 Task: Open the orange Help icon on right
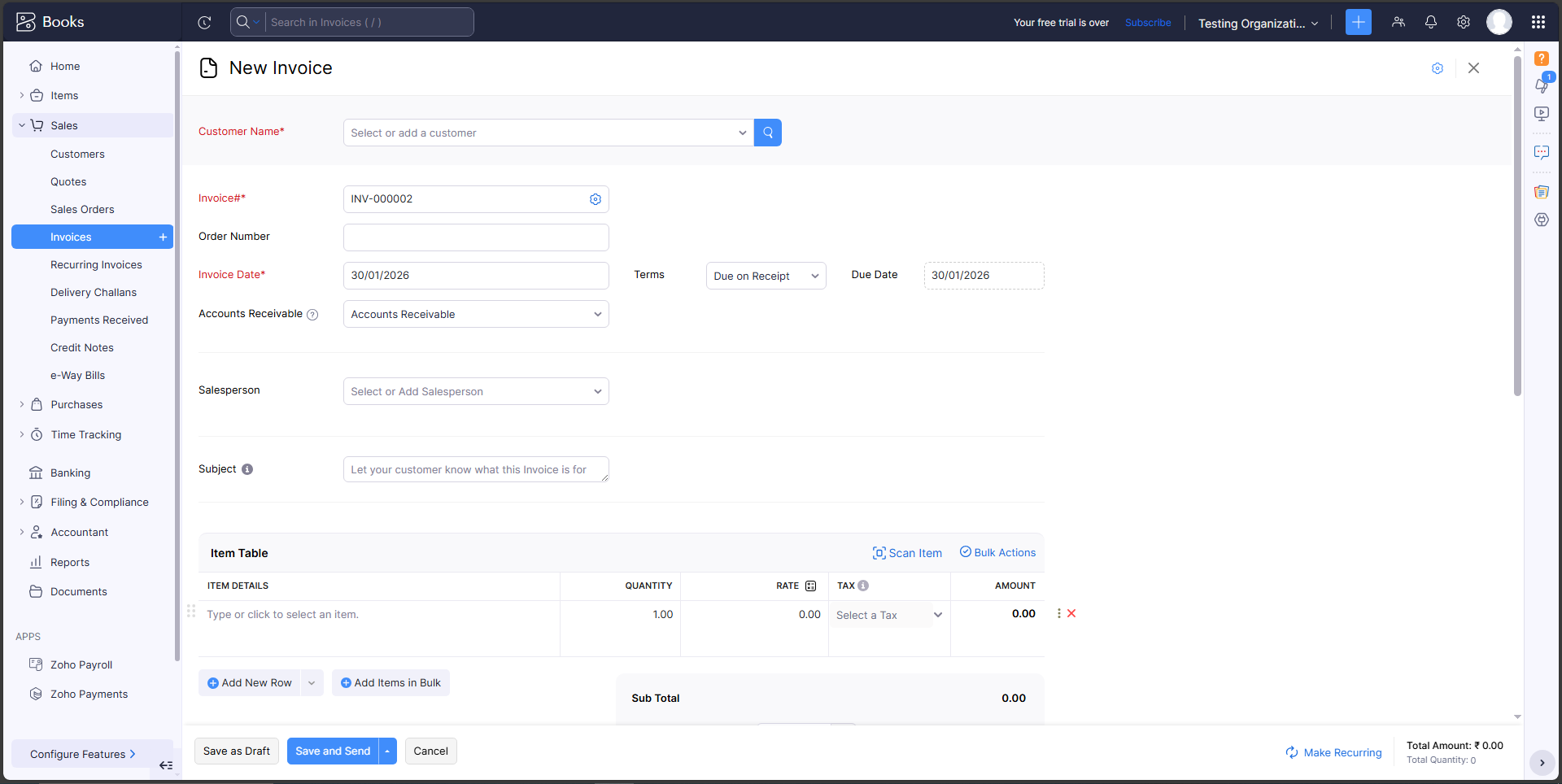point(1542,58)
